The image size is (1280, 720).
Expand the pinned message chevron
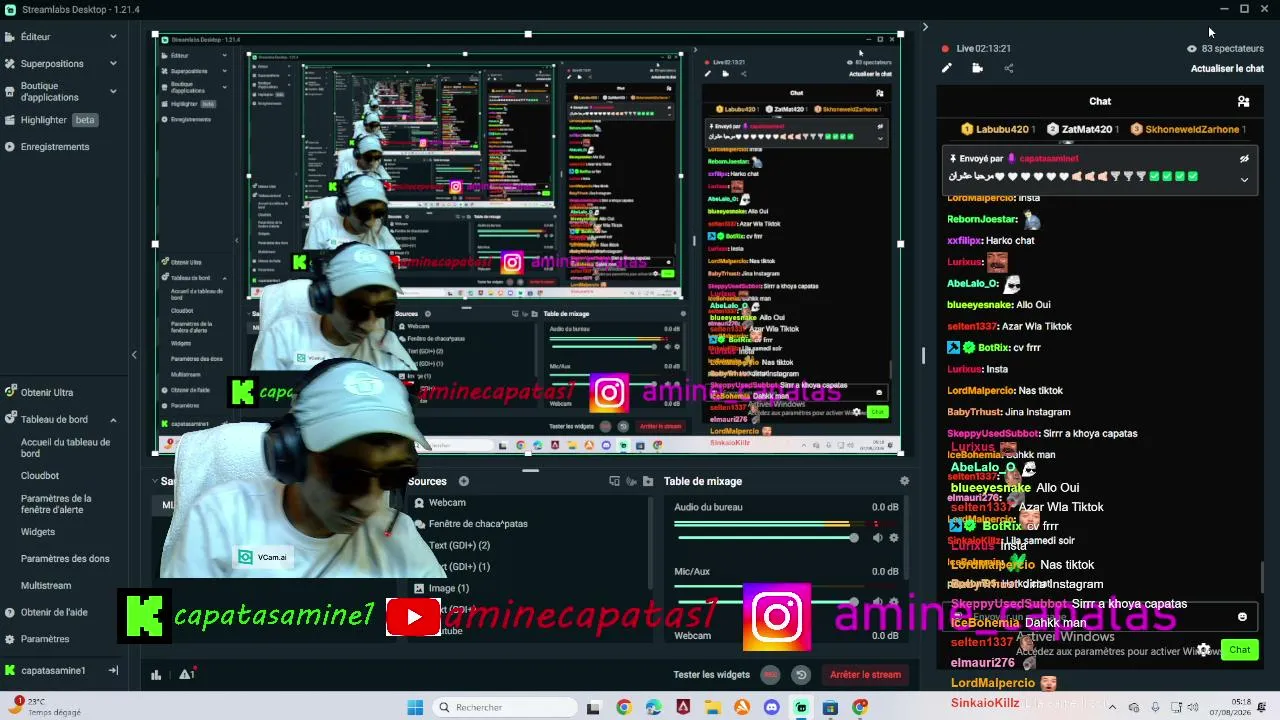[x=1244, y=180]
